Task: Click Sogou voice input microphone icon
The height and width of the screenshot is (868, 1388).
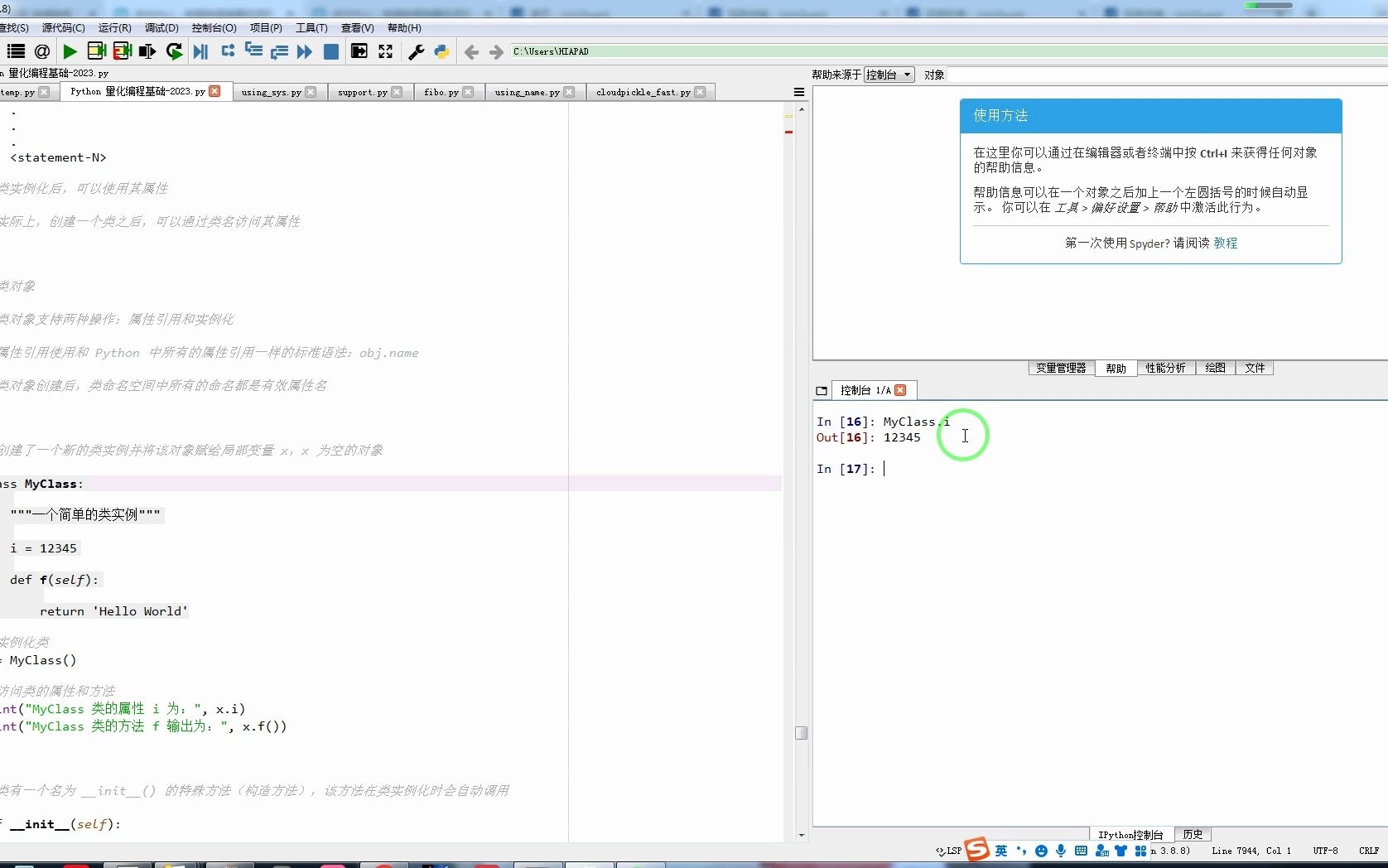Action: coord(1061,851)
